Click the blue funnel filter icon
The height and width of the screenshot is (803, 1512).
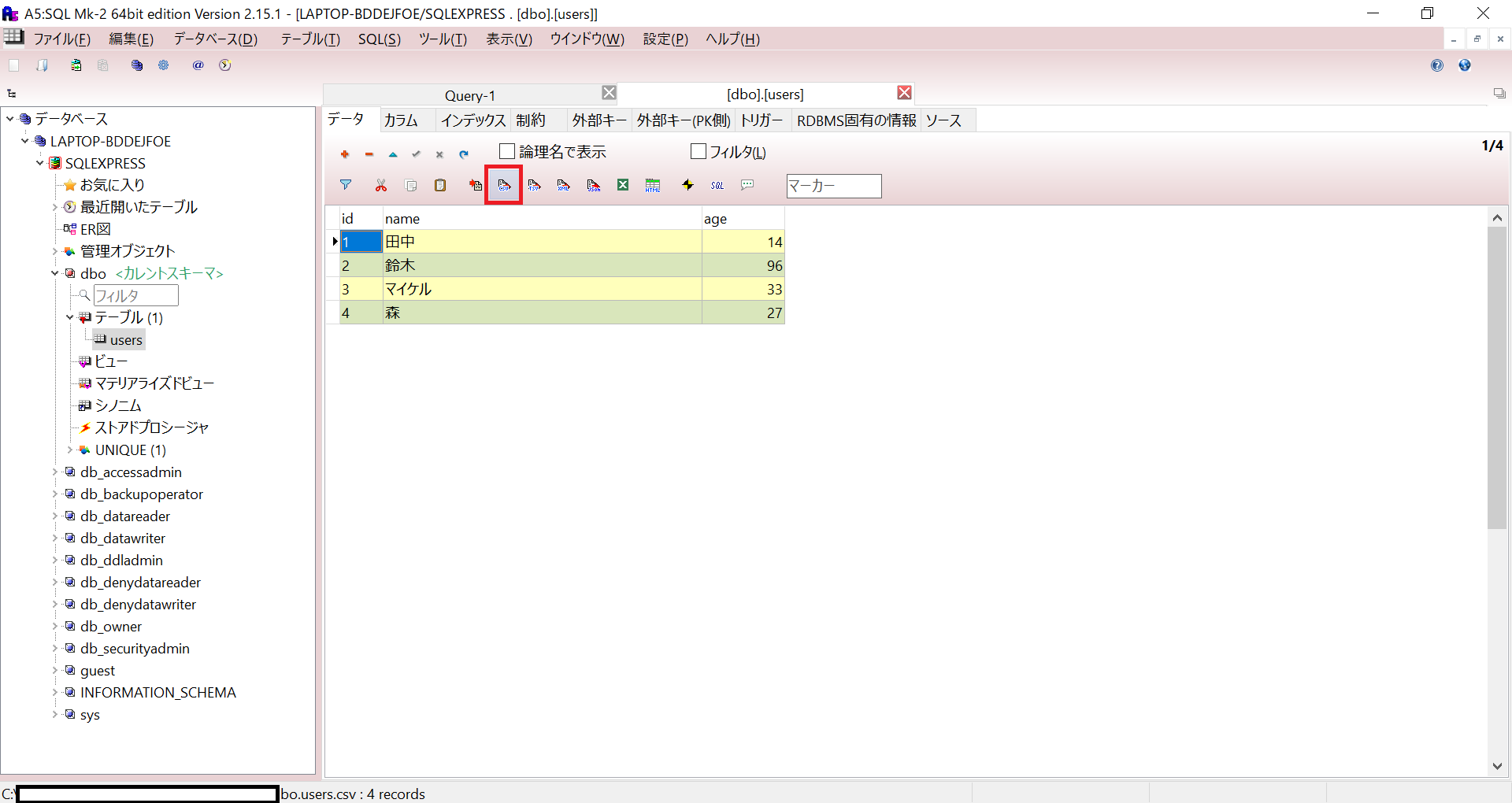tap(345, 185)
